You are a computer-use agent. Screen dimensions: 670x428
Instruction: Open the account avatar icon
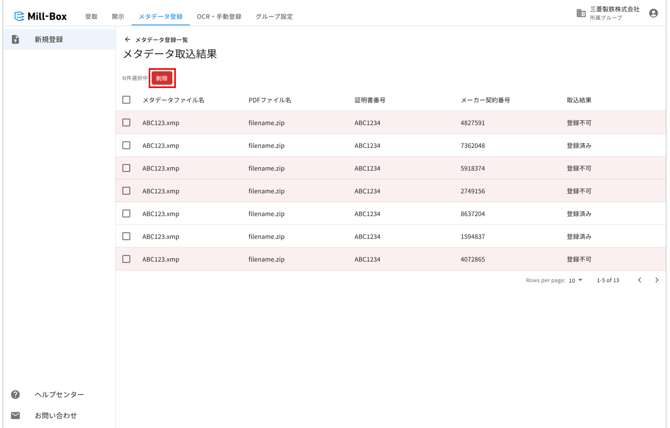pos(653,13)
